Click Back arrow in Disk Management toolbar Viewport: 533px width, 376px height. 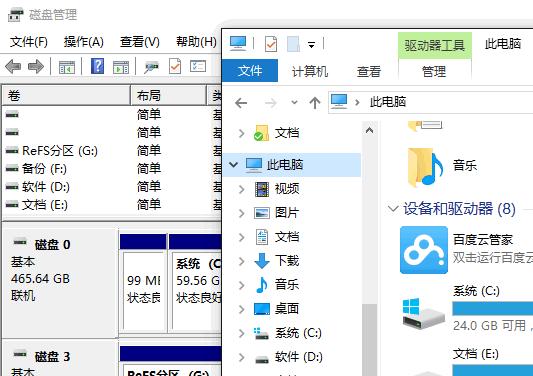[x=13, y=66]
